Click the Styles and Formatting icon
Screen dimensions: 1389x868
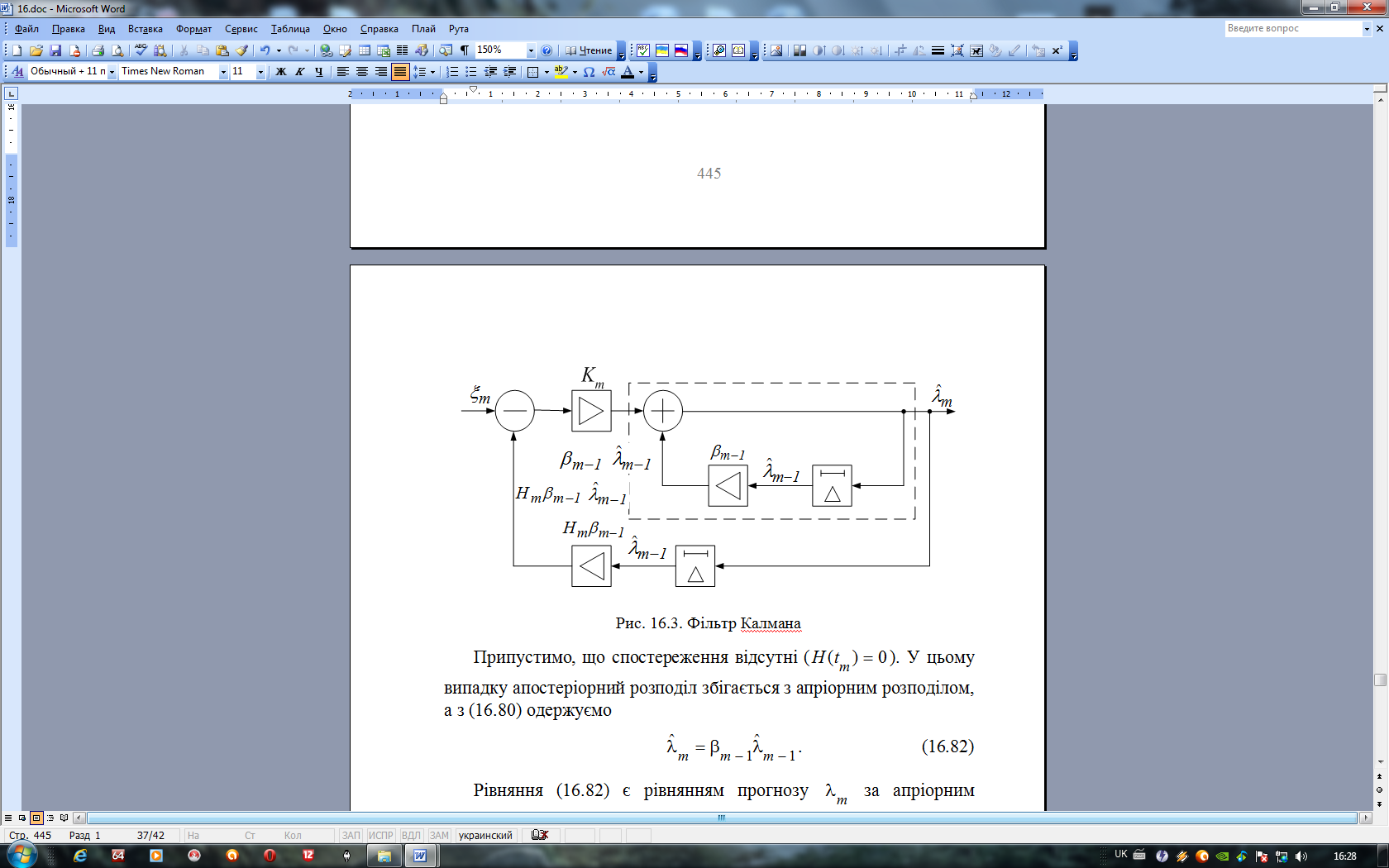coord(17,72)
